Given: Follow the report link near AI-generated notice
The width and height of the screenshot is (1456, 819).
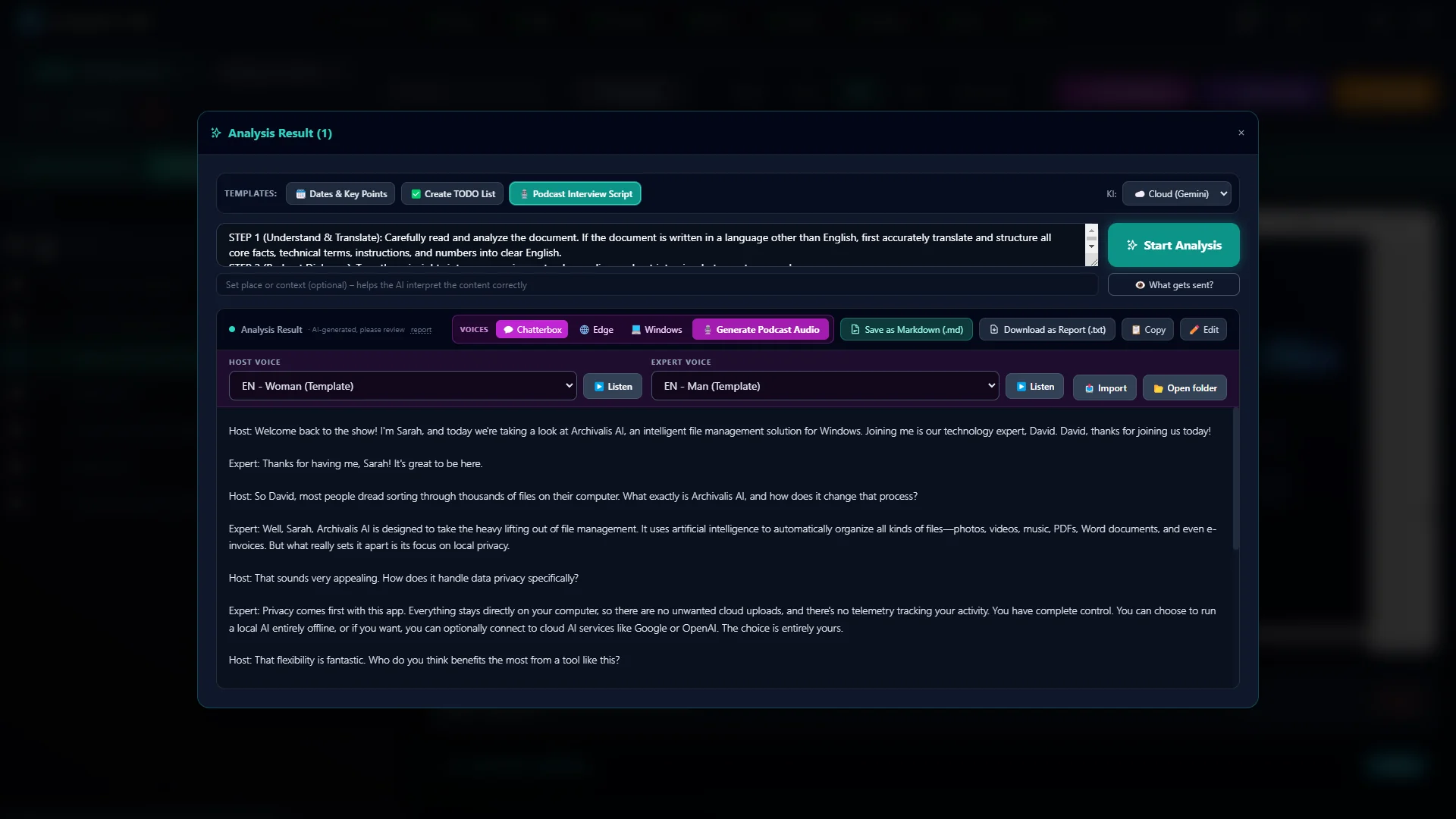Looking at the screenshot, I should 421,330.
